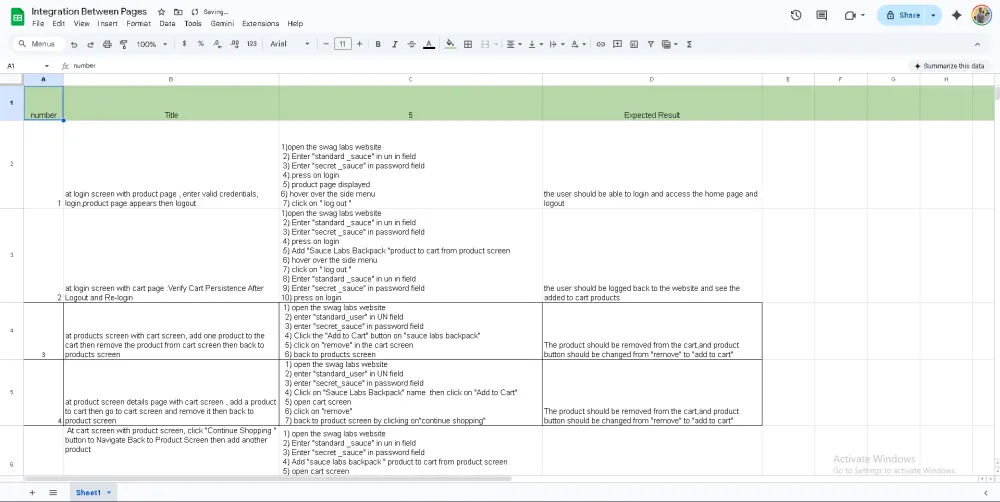Format as currency with the dollar icon

coord(184,44)
